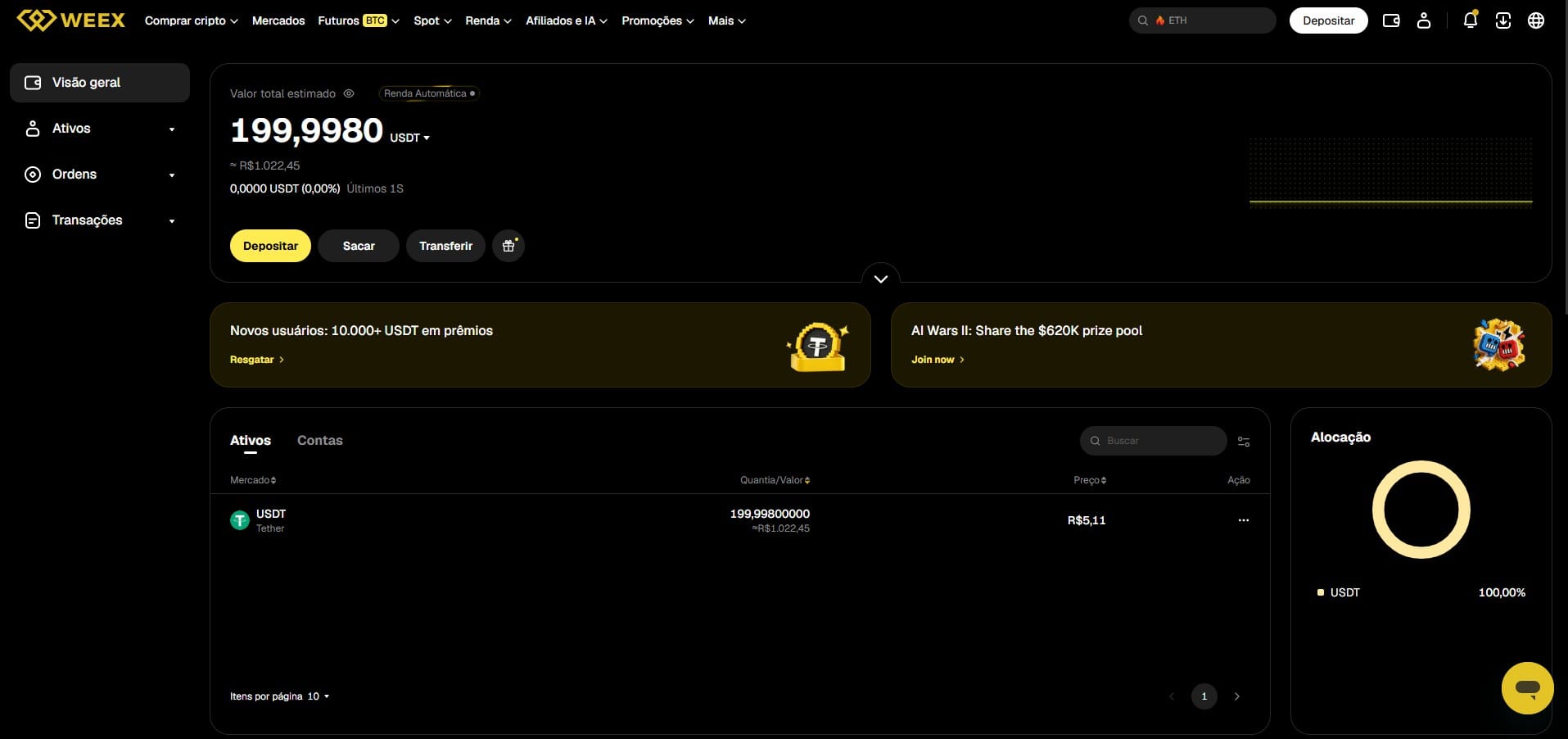Expand the Futuros menu
Viewport: 1568px width, 739px height.
pos(359,20)
